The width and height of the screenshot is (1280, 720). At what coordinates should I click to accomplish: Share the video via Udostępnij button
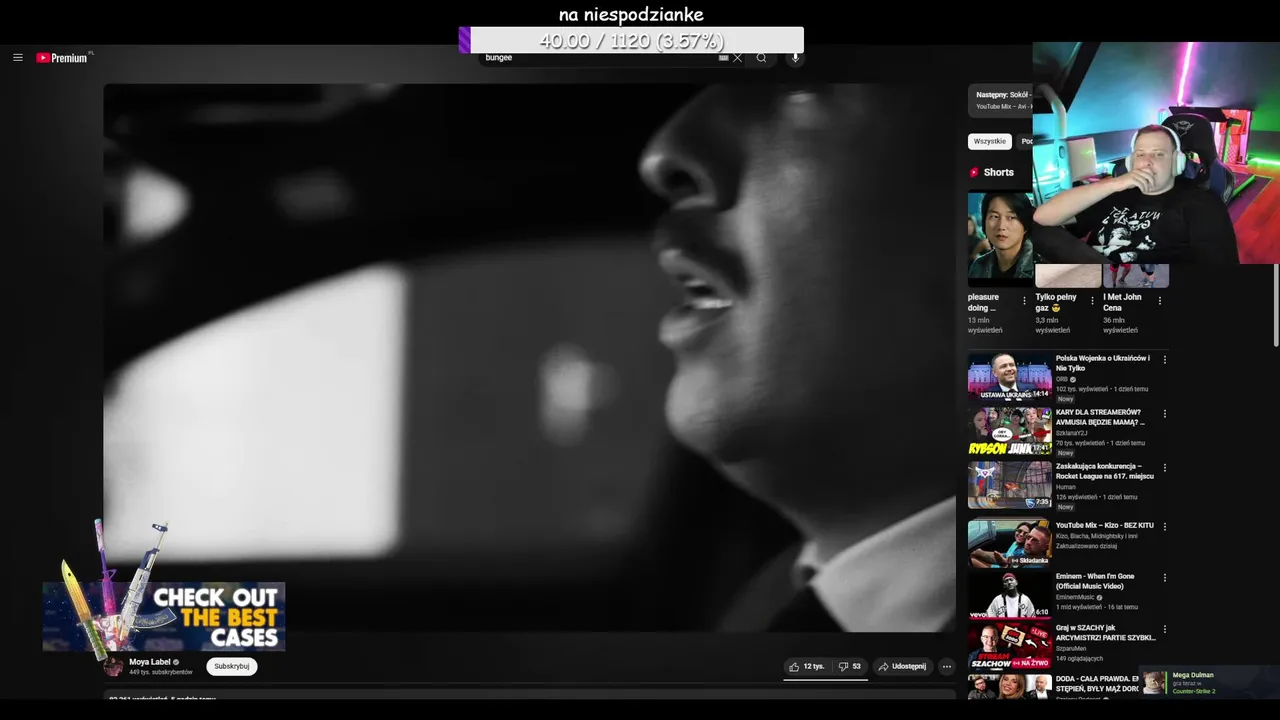[902, 666]
